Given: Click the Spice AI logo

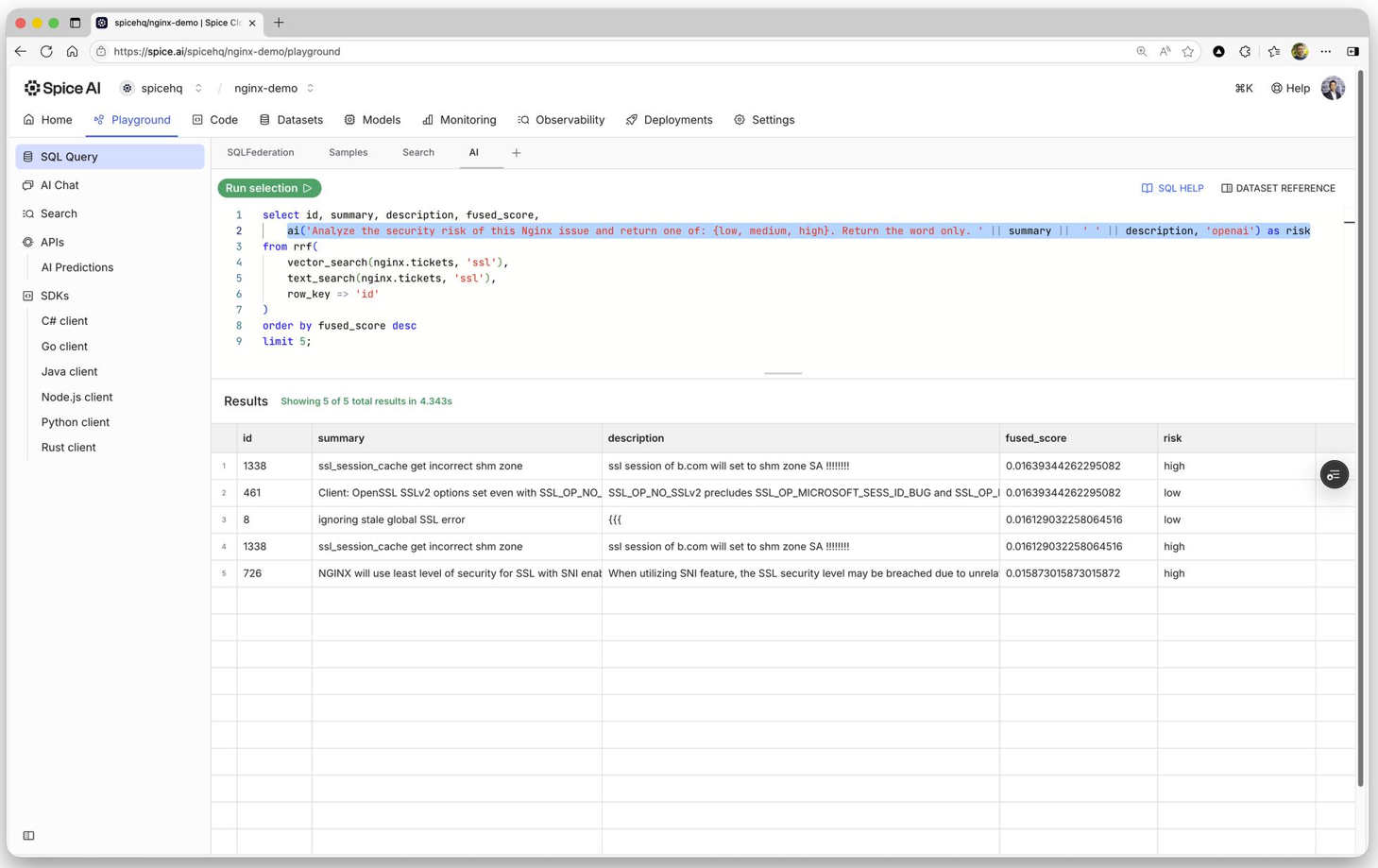Looking at the screenshot, I should pos(62,88).
